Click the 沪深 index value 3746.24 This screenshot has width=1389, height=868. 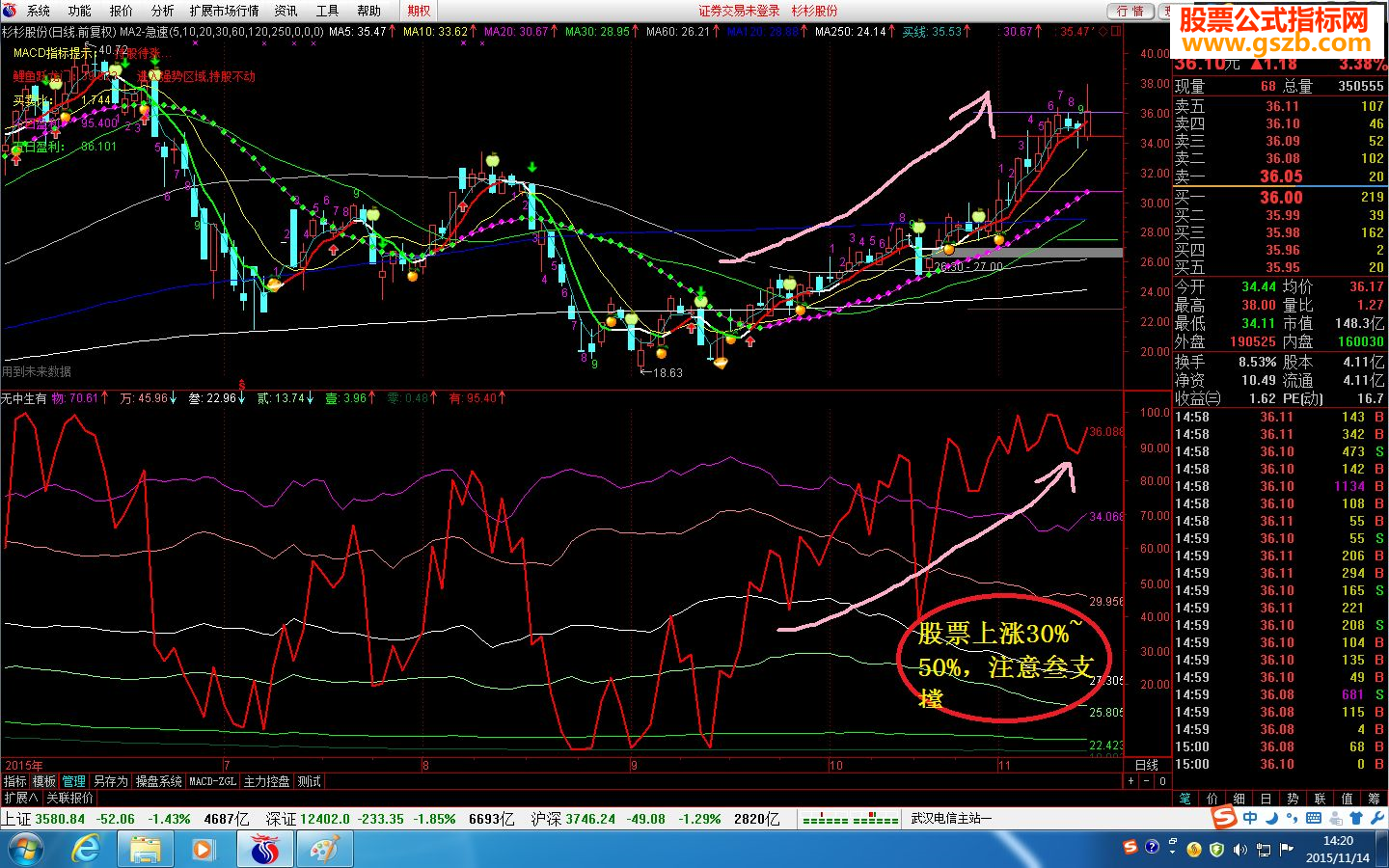590,819
